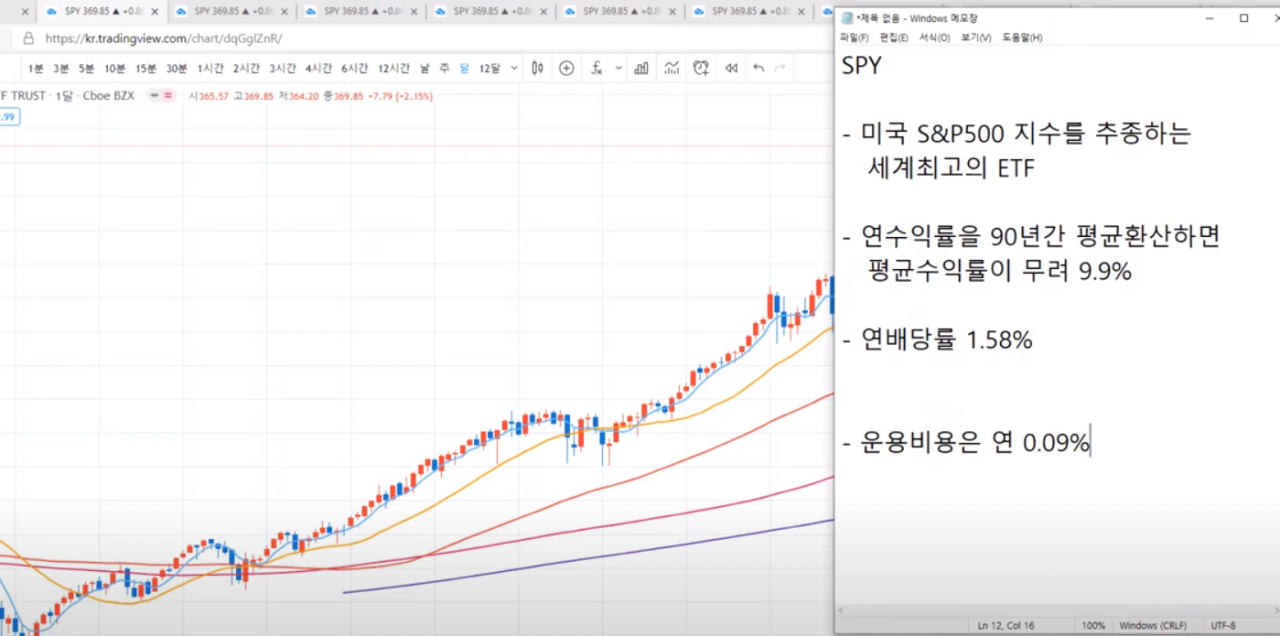
Task: Click the compare or add symbol icon
Action: point(567,68)
